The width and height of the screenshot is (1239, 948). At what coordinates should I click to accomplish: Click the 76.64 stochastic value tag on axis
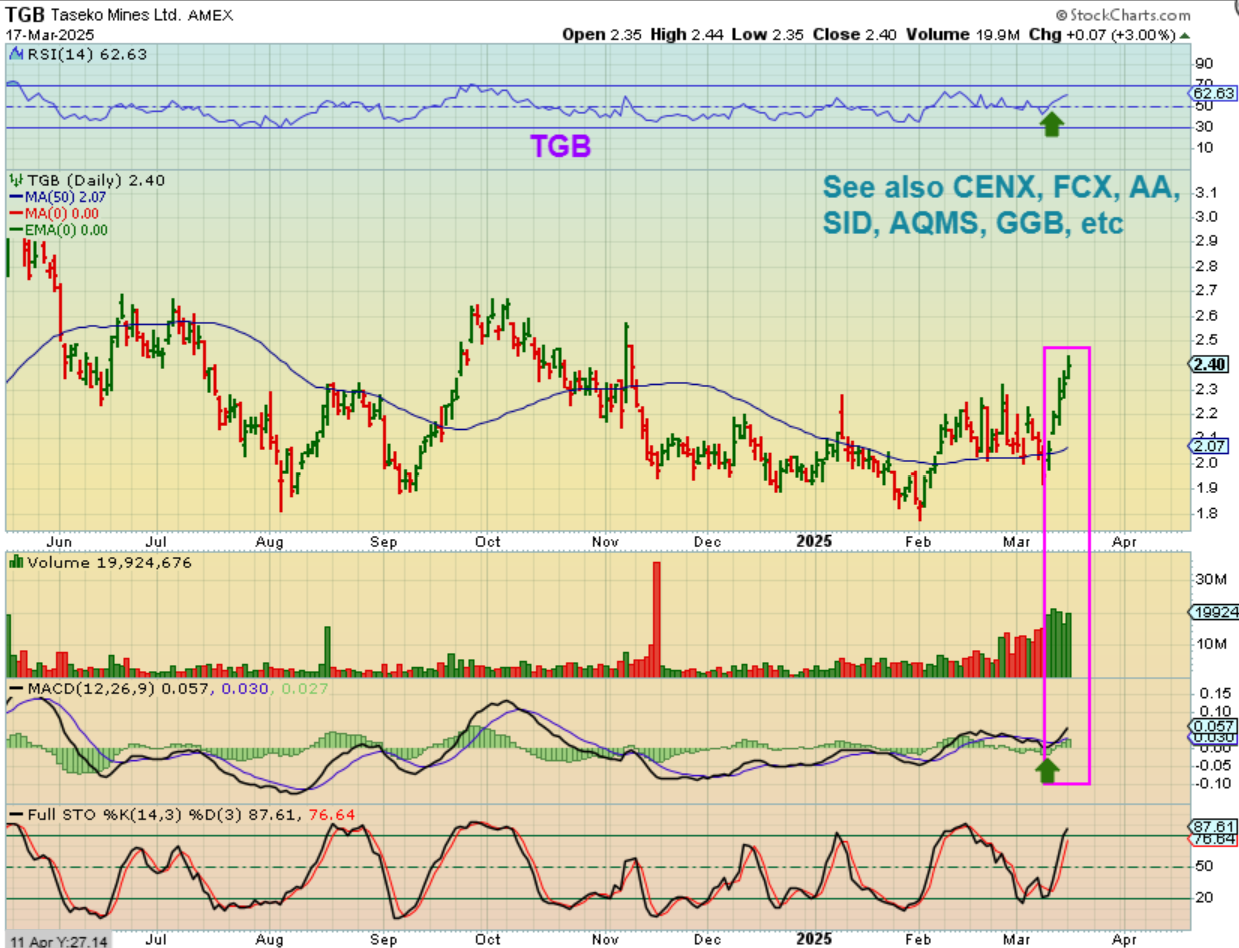click(x=1213, y=839)
